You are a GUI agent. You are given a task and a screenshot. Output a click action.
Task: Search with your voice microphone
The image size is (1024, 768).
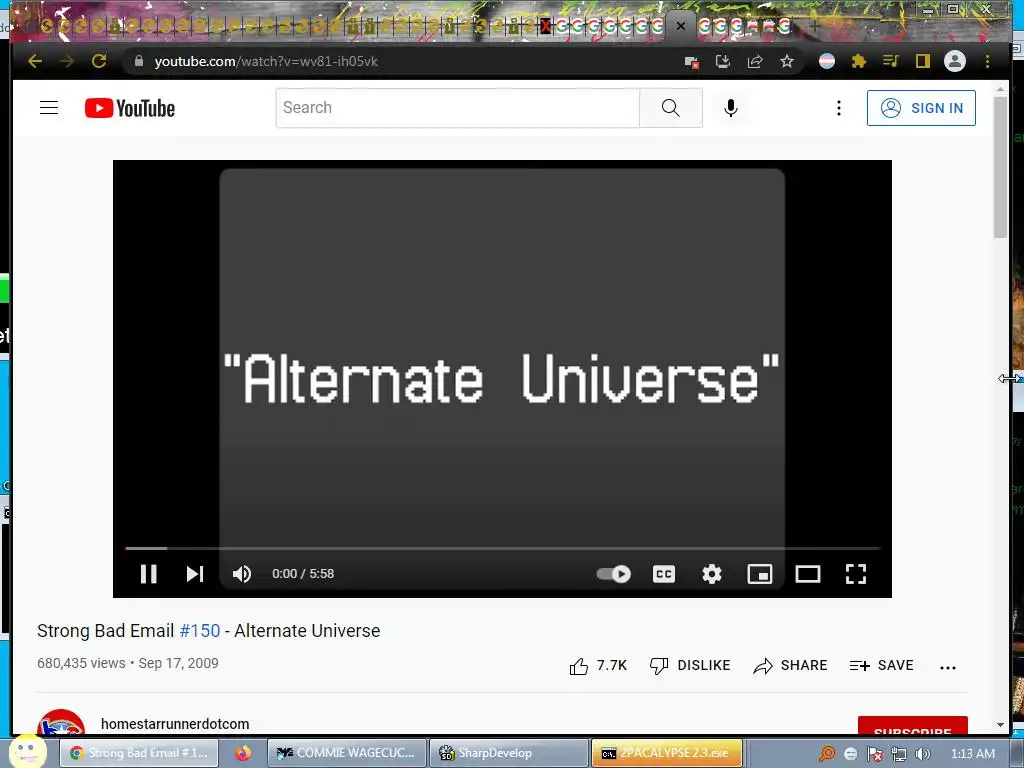[x=731, y=108]
